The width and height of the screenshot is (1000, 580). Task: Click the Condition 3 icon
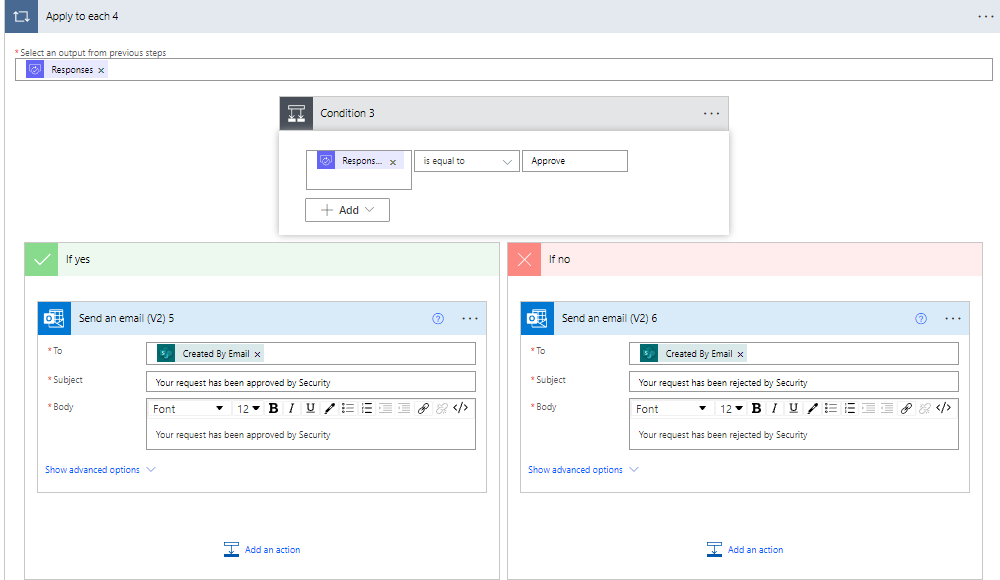(296, 114)
